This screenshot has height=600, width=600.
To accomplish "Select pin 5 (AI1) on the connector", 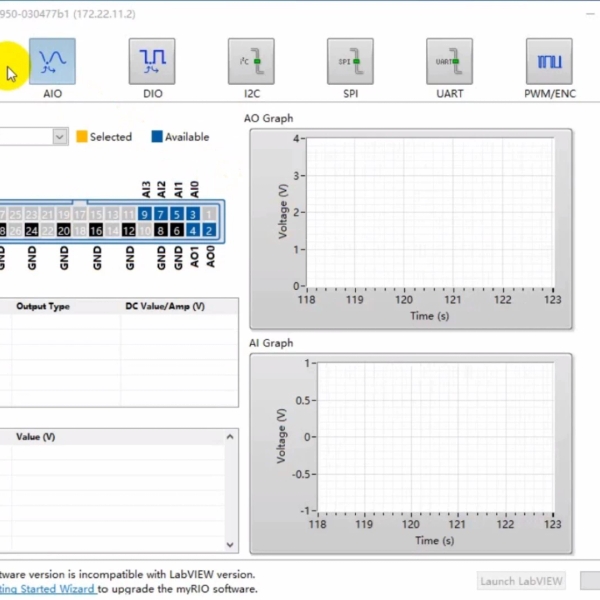I will pyautogui.click(x=177, y=214).
